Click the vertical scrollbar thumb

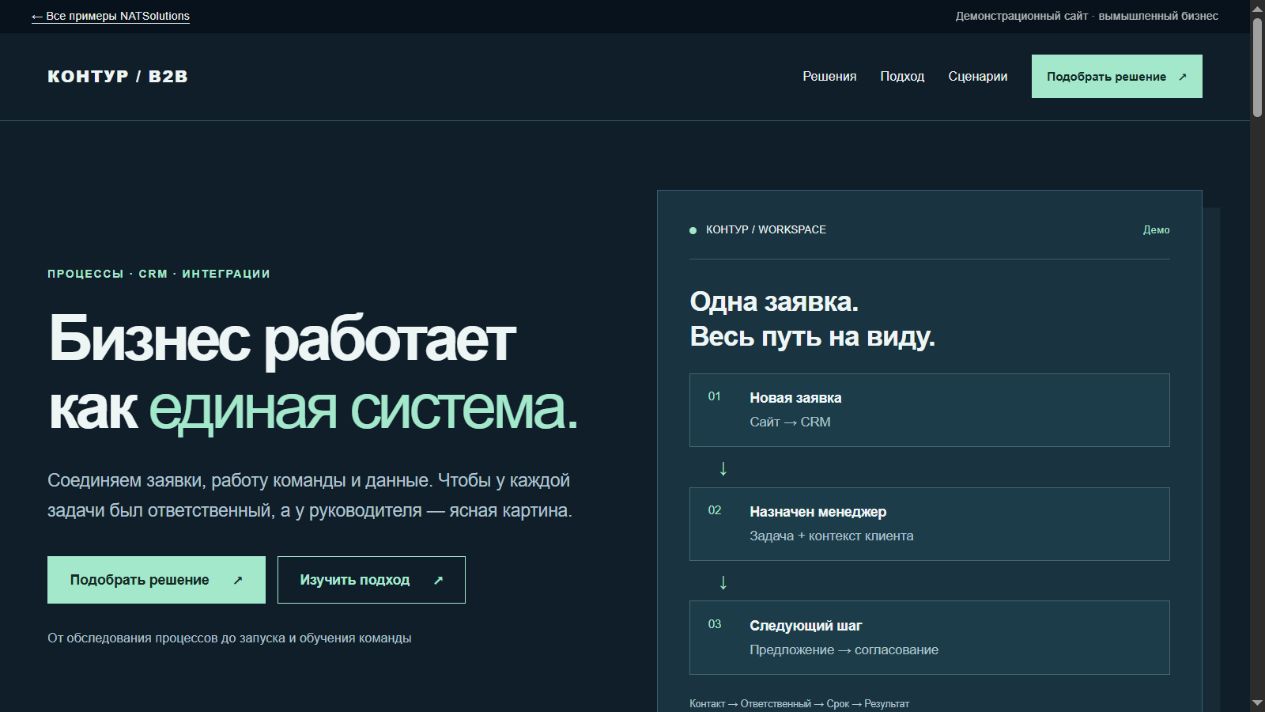click(x=1257, y=66)
